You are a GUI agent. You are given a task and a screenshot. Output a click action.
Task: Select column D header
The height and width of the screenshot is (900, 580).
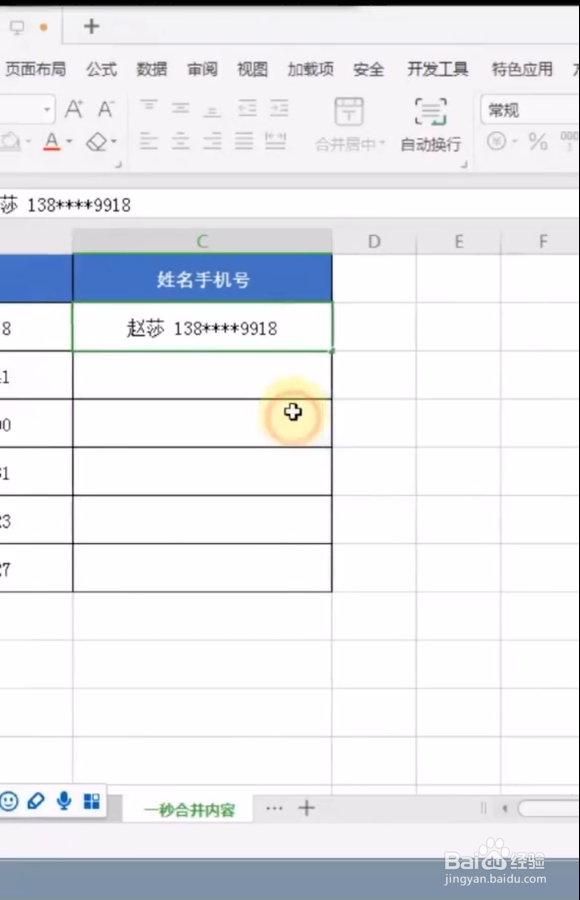click(374, 242)
